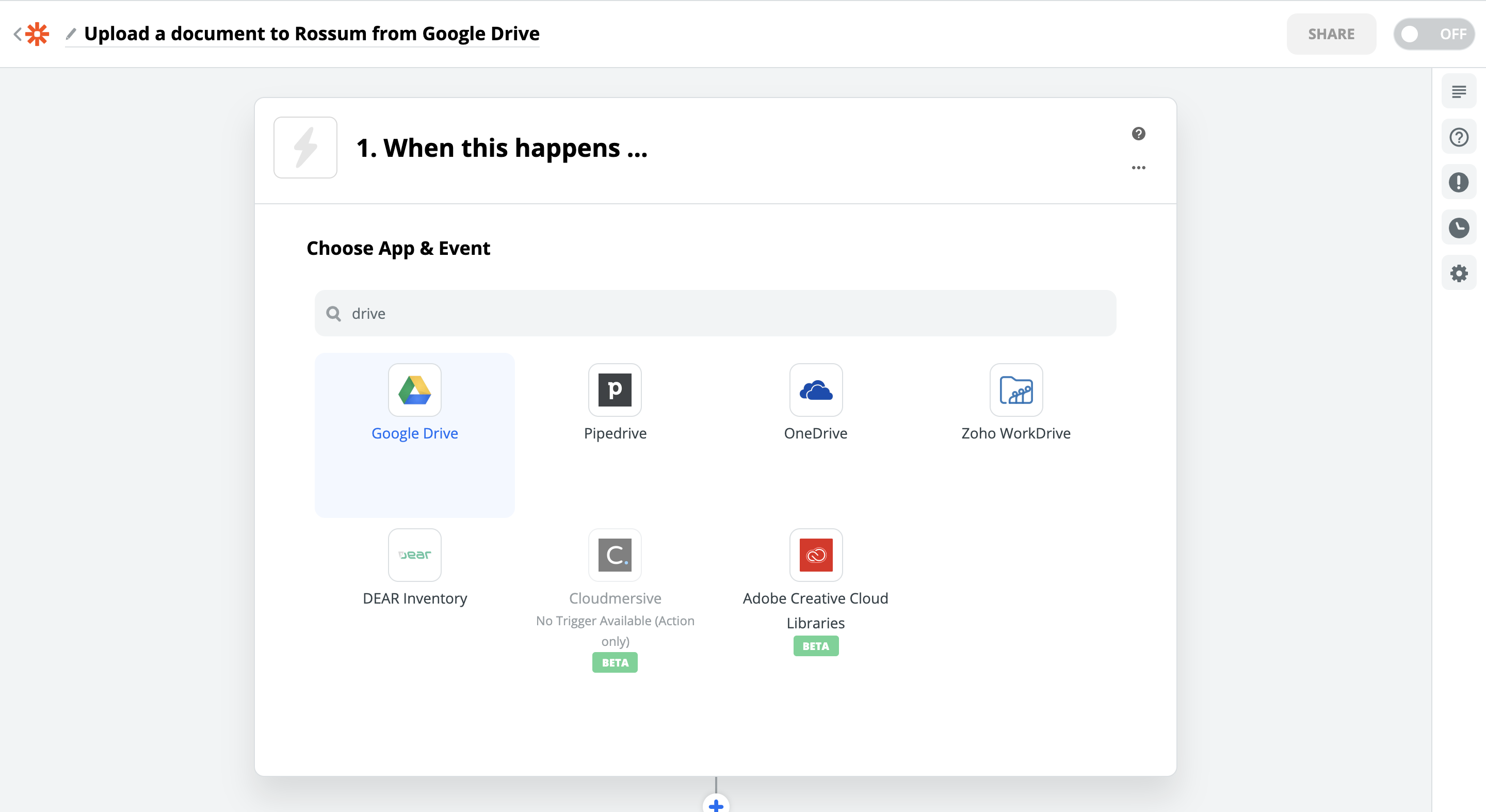Click the app search field containing "drive"
Image resolution: width=1486 pixels, height=812 pixels.
(715, 313)
